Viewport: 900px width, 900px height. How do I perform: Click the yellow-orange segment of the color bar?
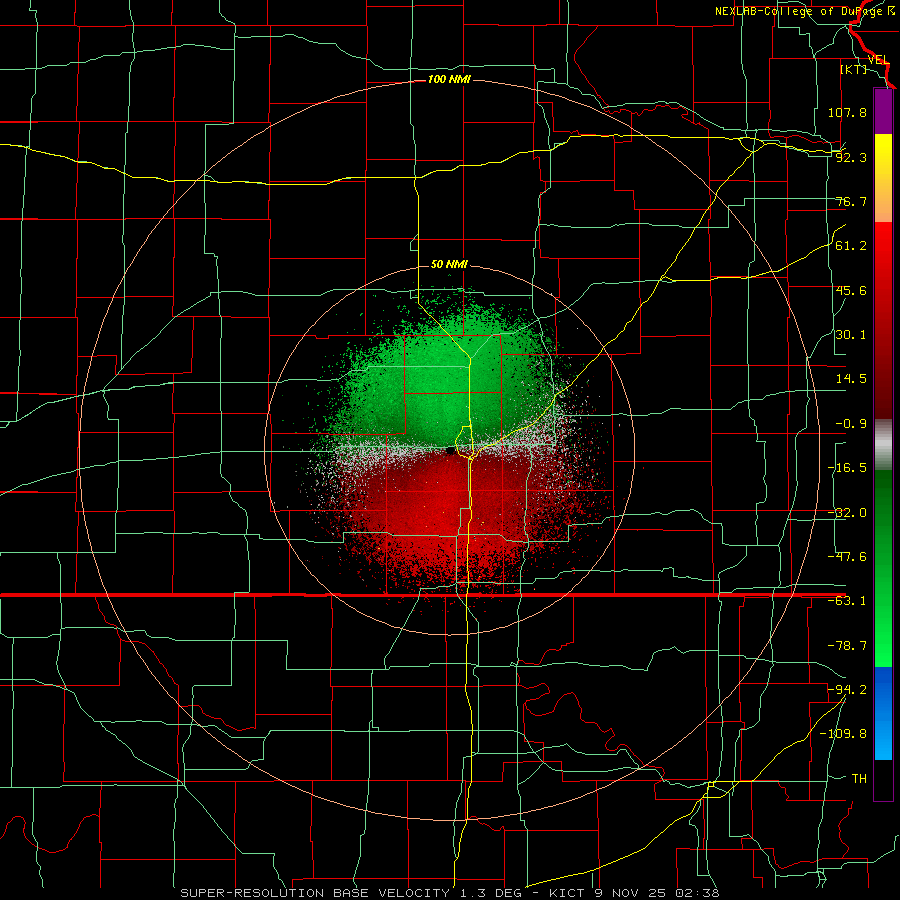click(x=883, y=178)
